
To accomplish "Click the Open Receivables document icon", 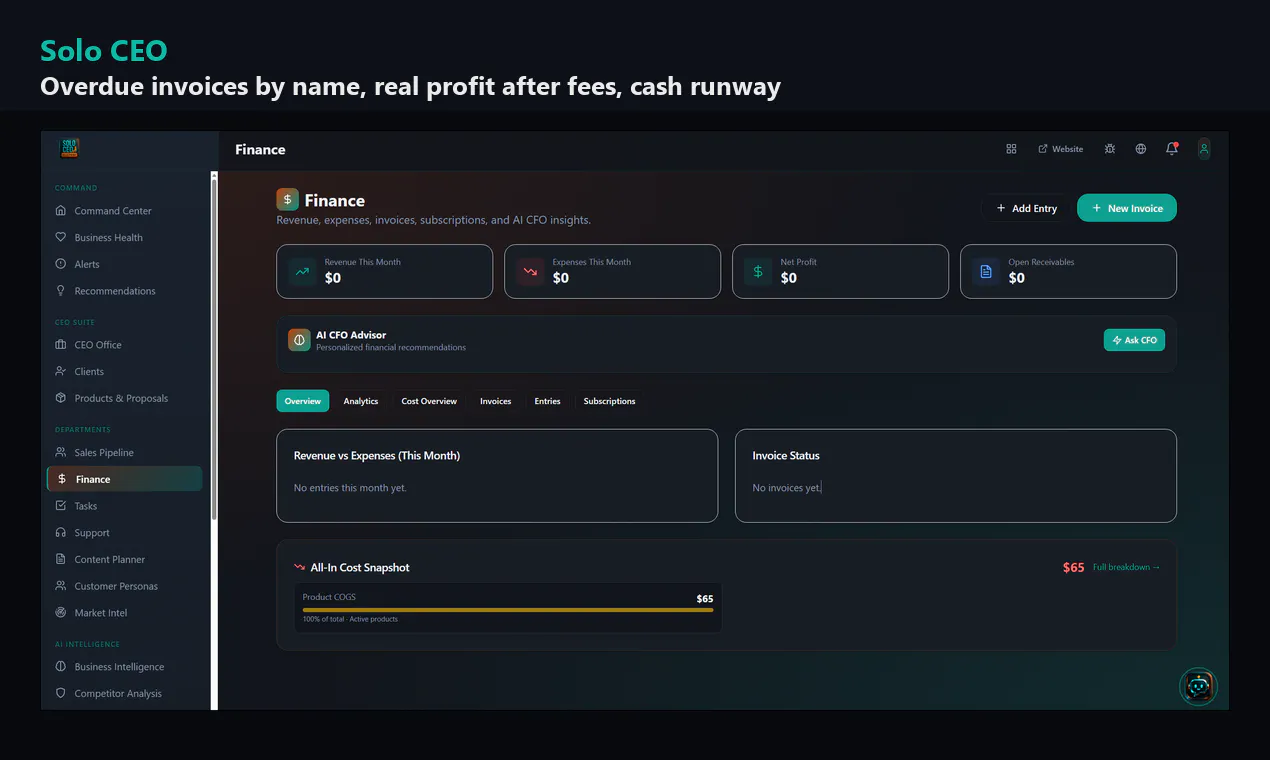I will [986, 271].
